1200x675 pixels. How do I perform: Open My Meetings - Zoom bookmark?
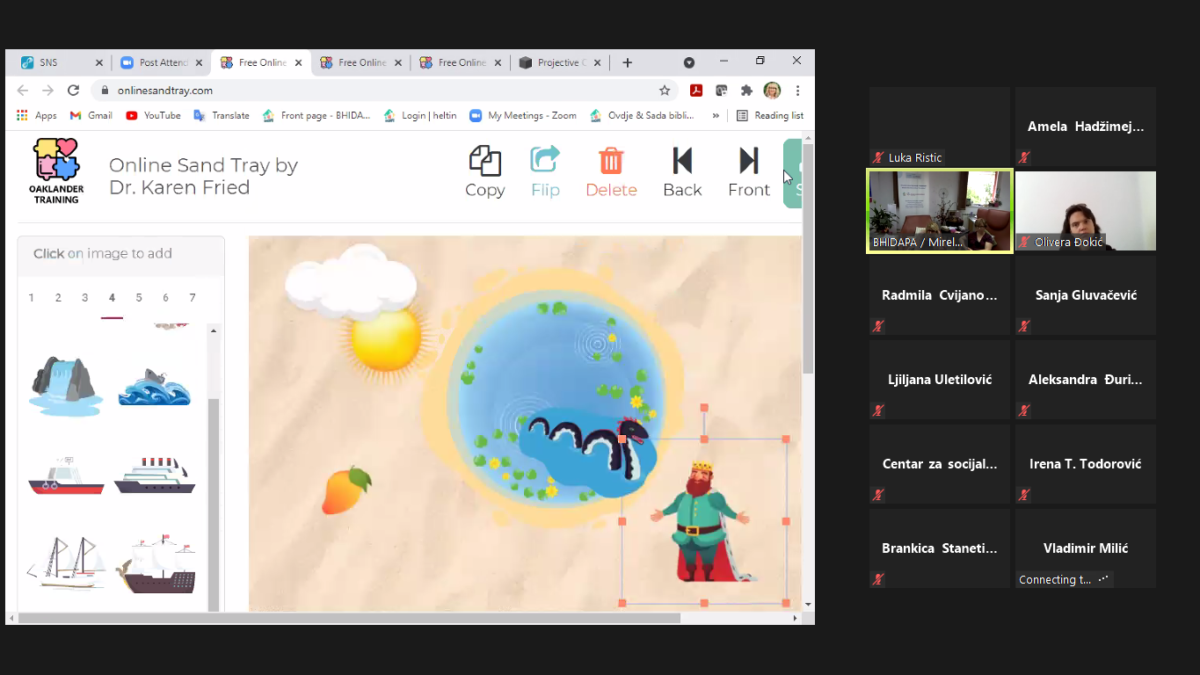[523, 115]
